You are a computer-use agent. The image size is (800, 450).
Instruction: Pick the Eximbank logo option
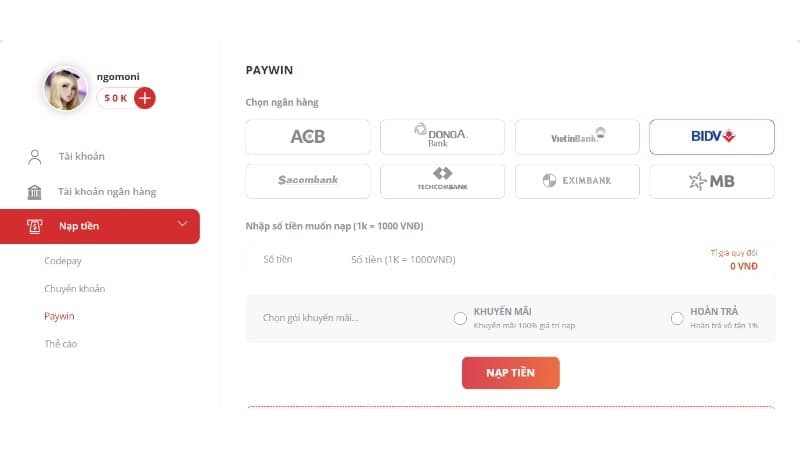tap(577, 181)
